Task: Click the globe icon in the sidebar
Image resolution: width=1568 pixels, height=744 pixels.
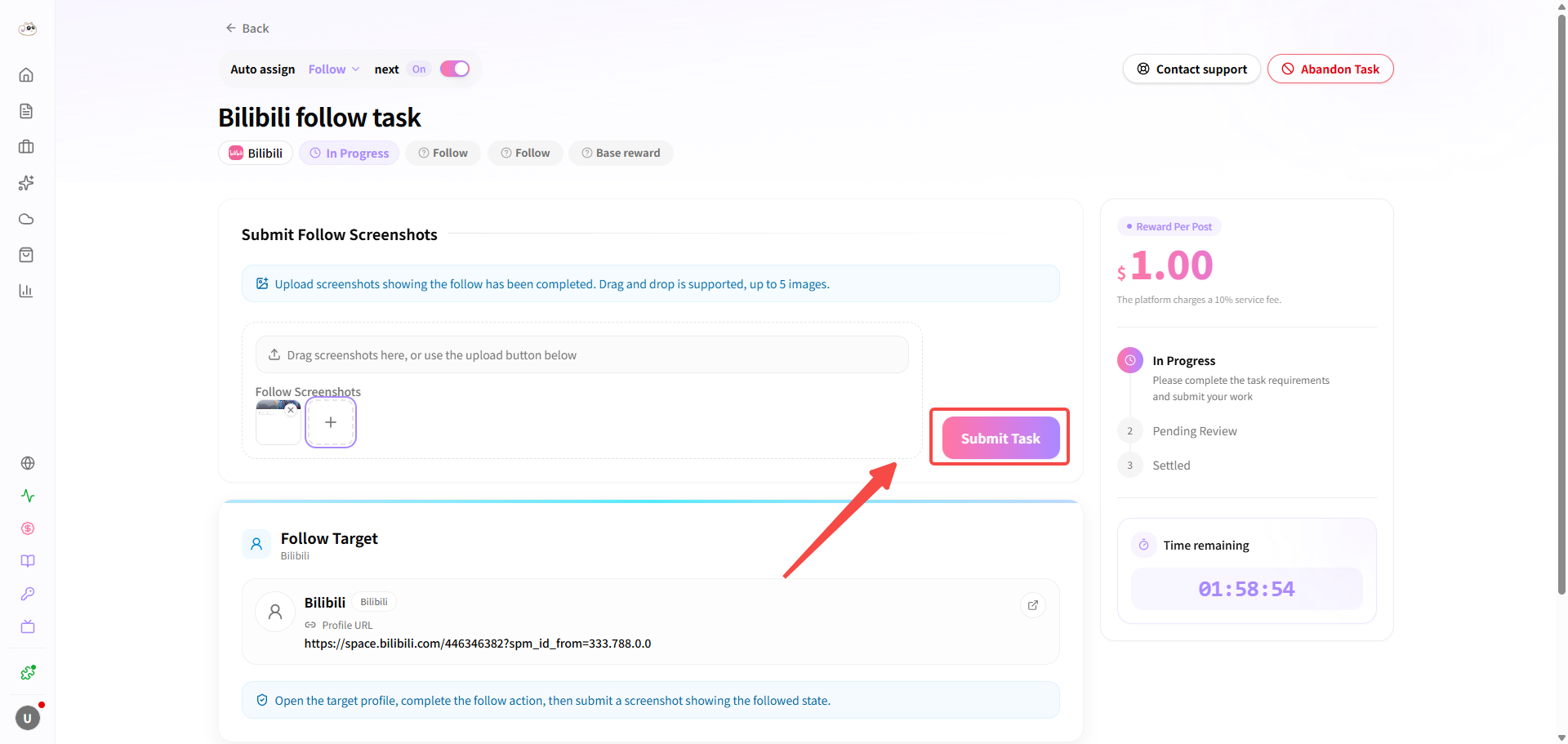Action: 28,463
